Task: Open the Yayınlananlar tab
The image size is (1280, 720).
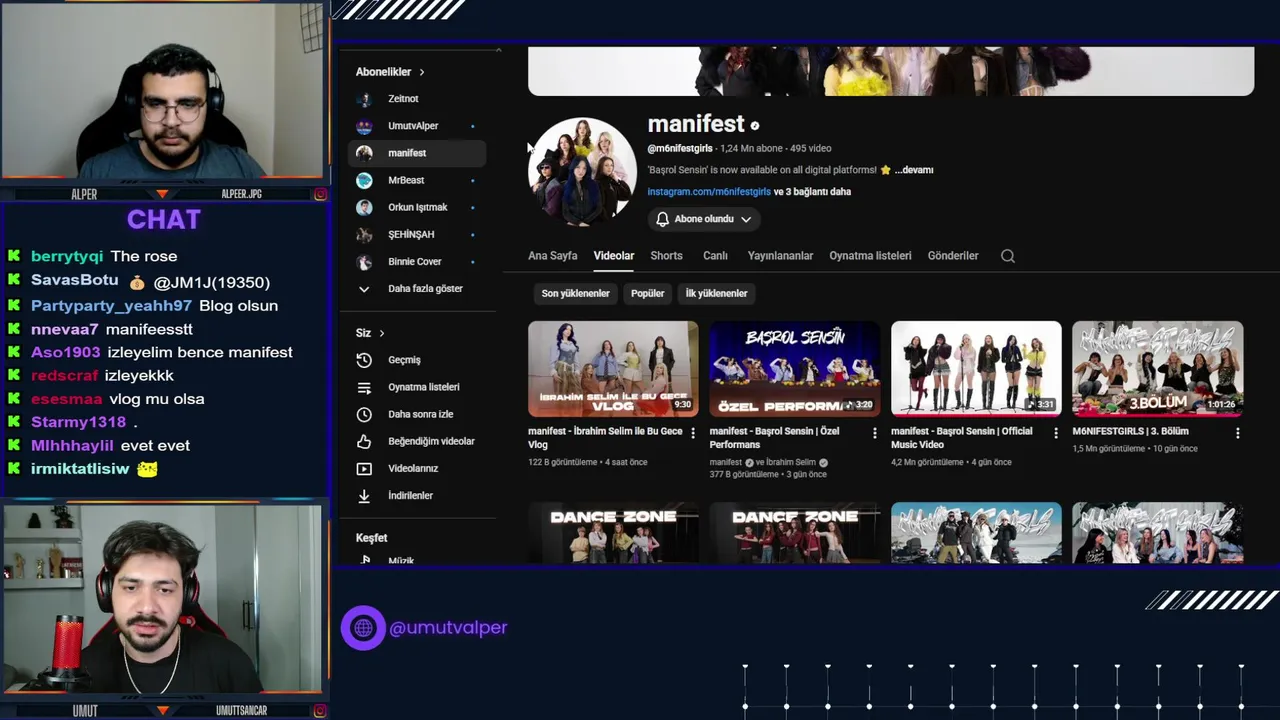Action: [780, 256]
